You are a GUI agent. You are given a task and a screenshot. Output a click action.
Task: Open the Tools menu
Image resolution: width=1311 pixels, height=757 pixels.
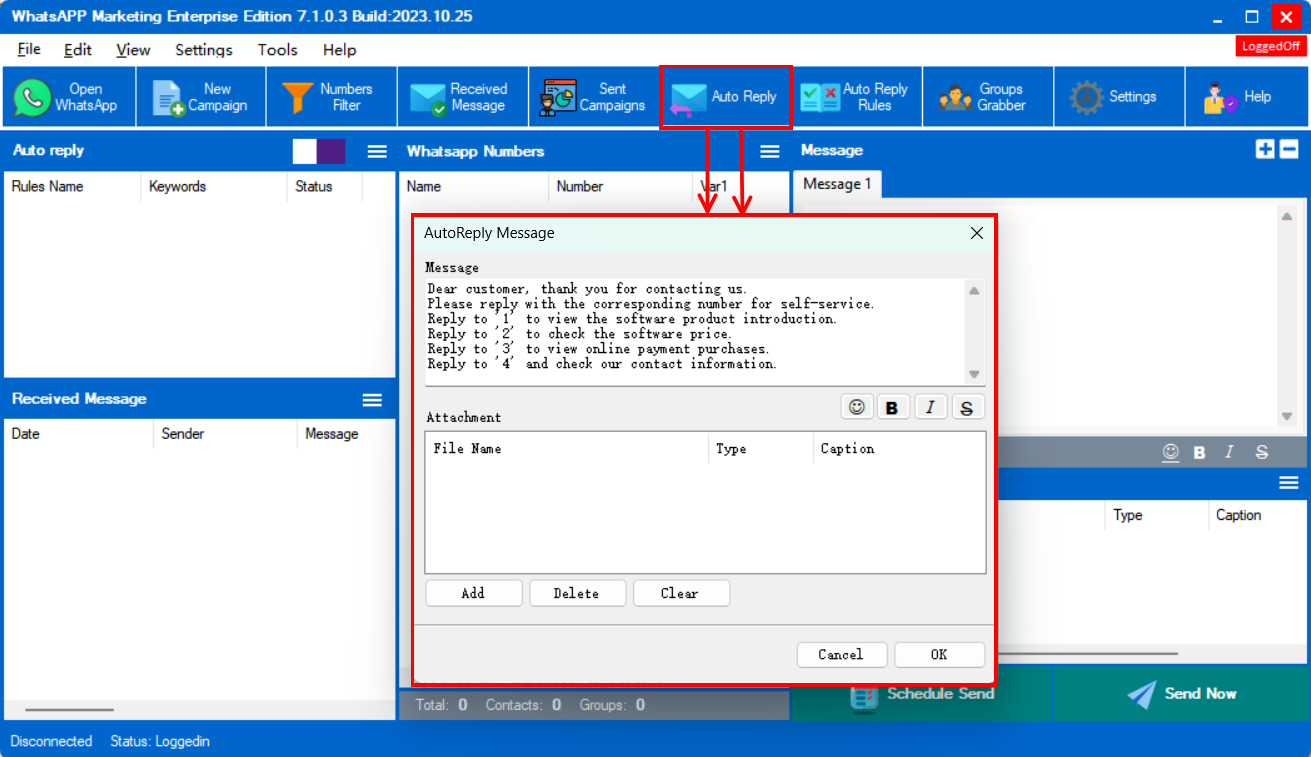pyautogui.click(x=277, y=50)
